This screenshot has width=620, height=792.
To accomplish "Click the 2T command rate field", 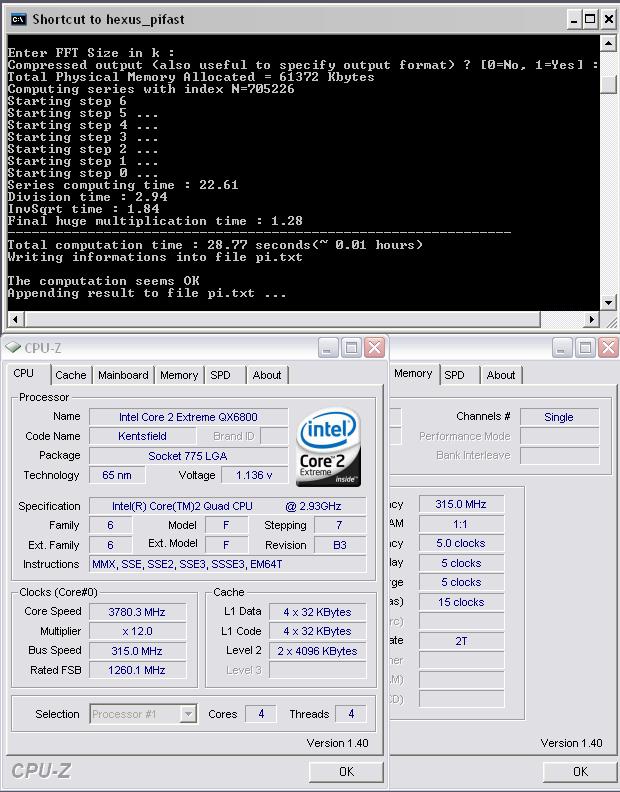I will pyautogui.click(x=461, y=641).
